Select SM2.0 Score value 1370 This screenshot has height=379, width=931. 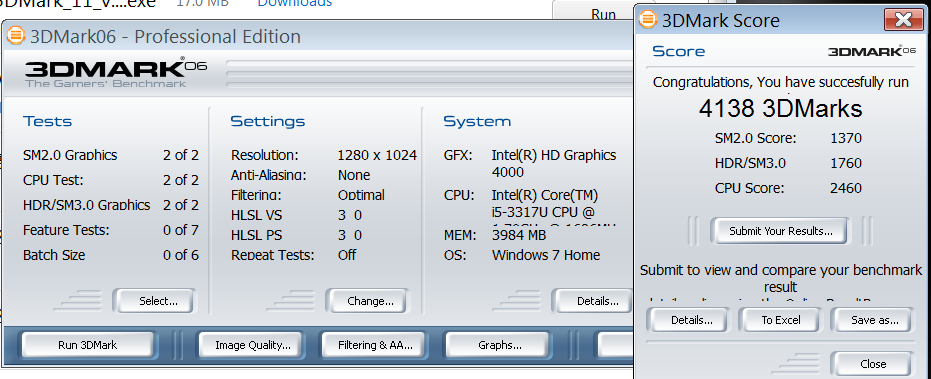846,138
